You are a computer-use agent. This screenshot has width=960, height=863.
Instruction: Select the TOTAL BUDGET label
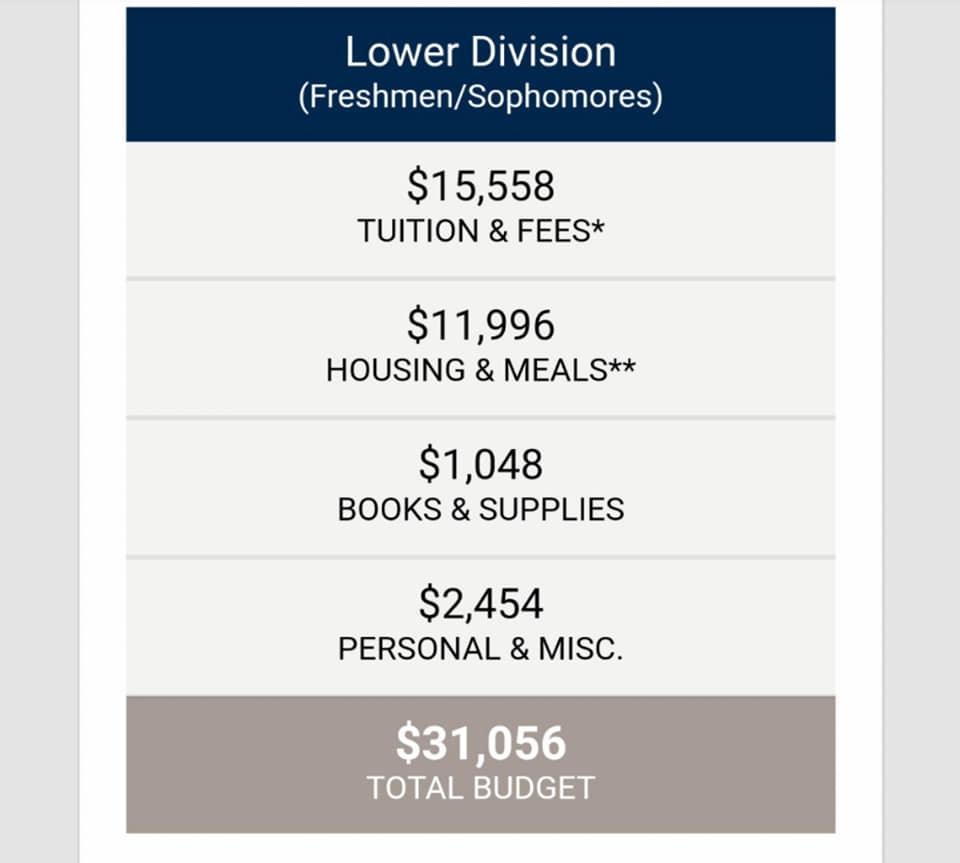tap(481, 788)
